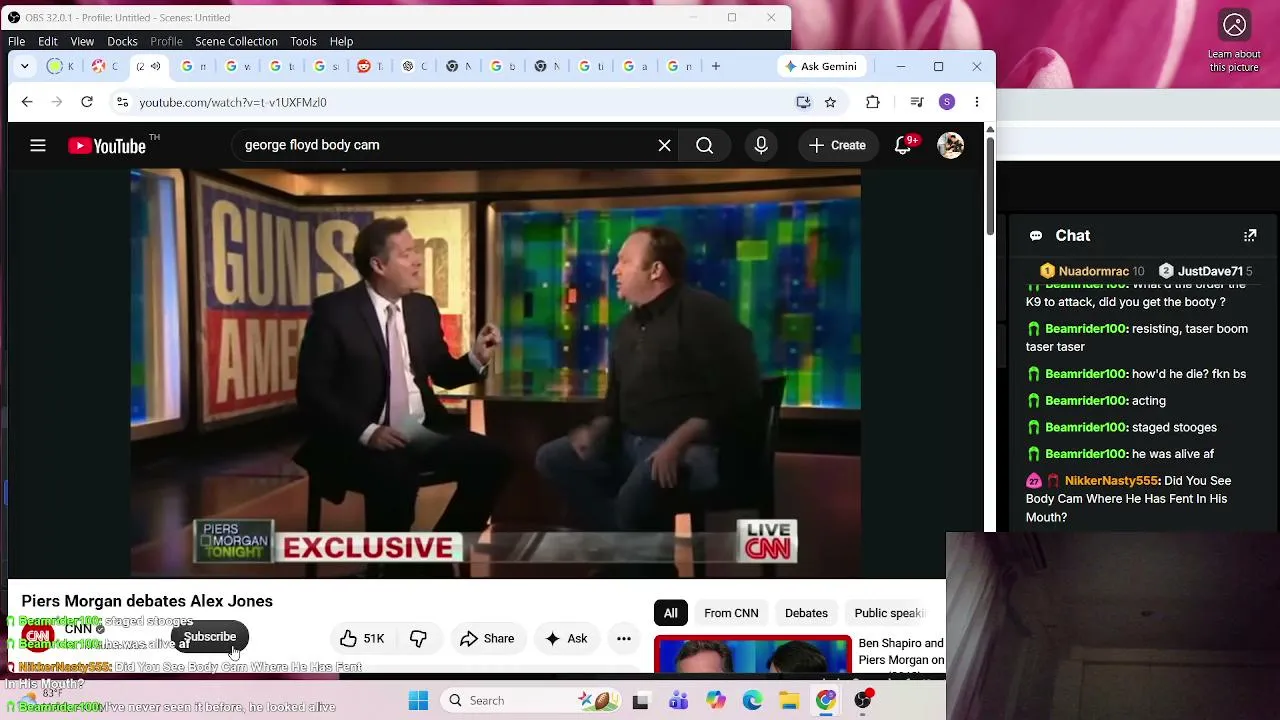Open YouTube notifications bell

[x=903, y=145]
